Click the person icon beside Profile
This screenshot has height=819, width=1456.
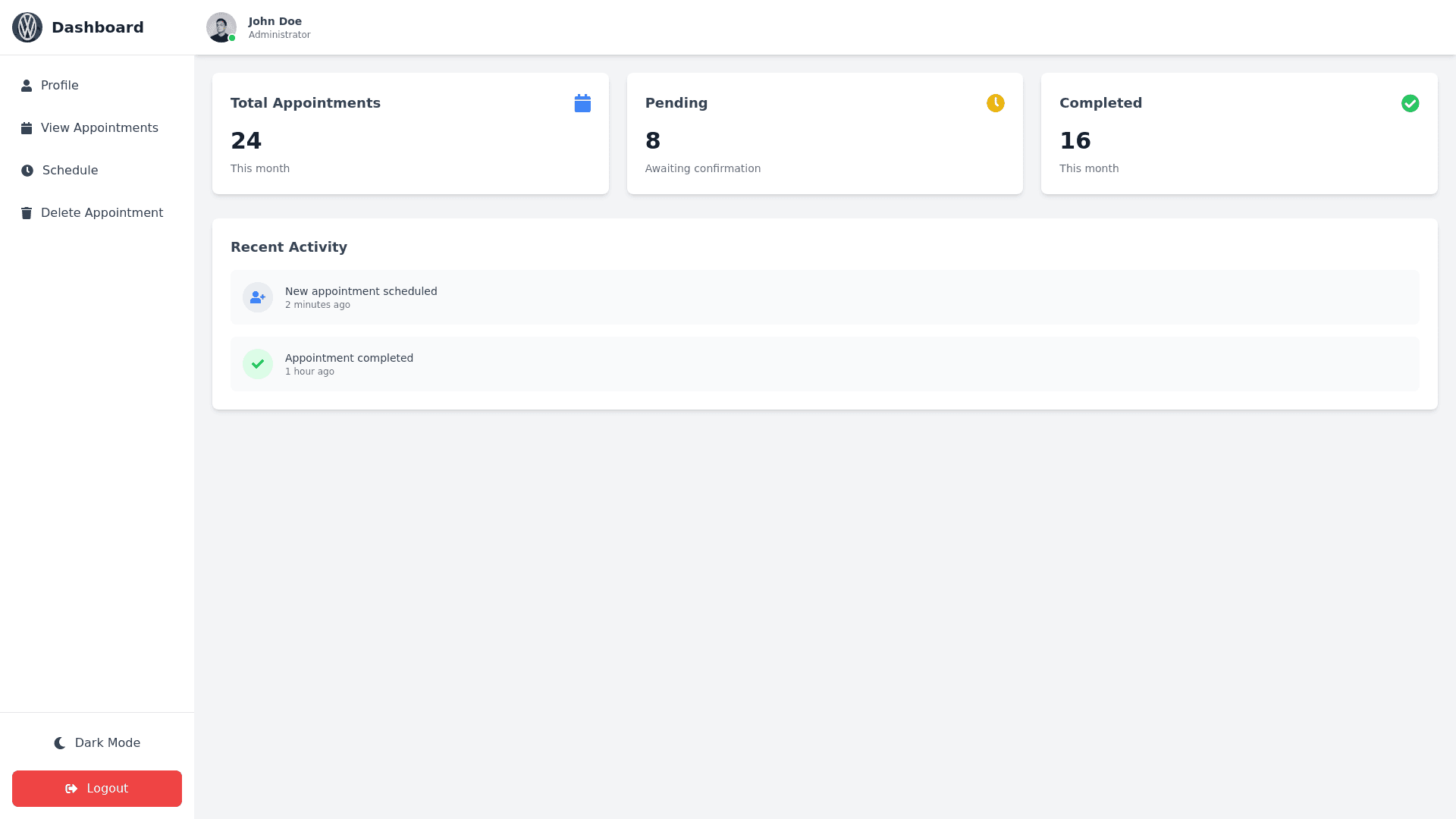click(27, 86)
